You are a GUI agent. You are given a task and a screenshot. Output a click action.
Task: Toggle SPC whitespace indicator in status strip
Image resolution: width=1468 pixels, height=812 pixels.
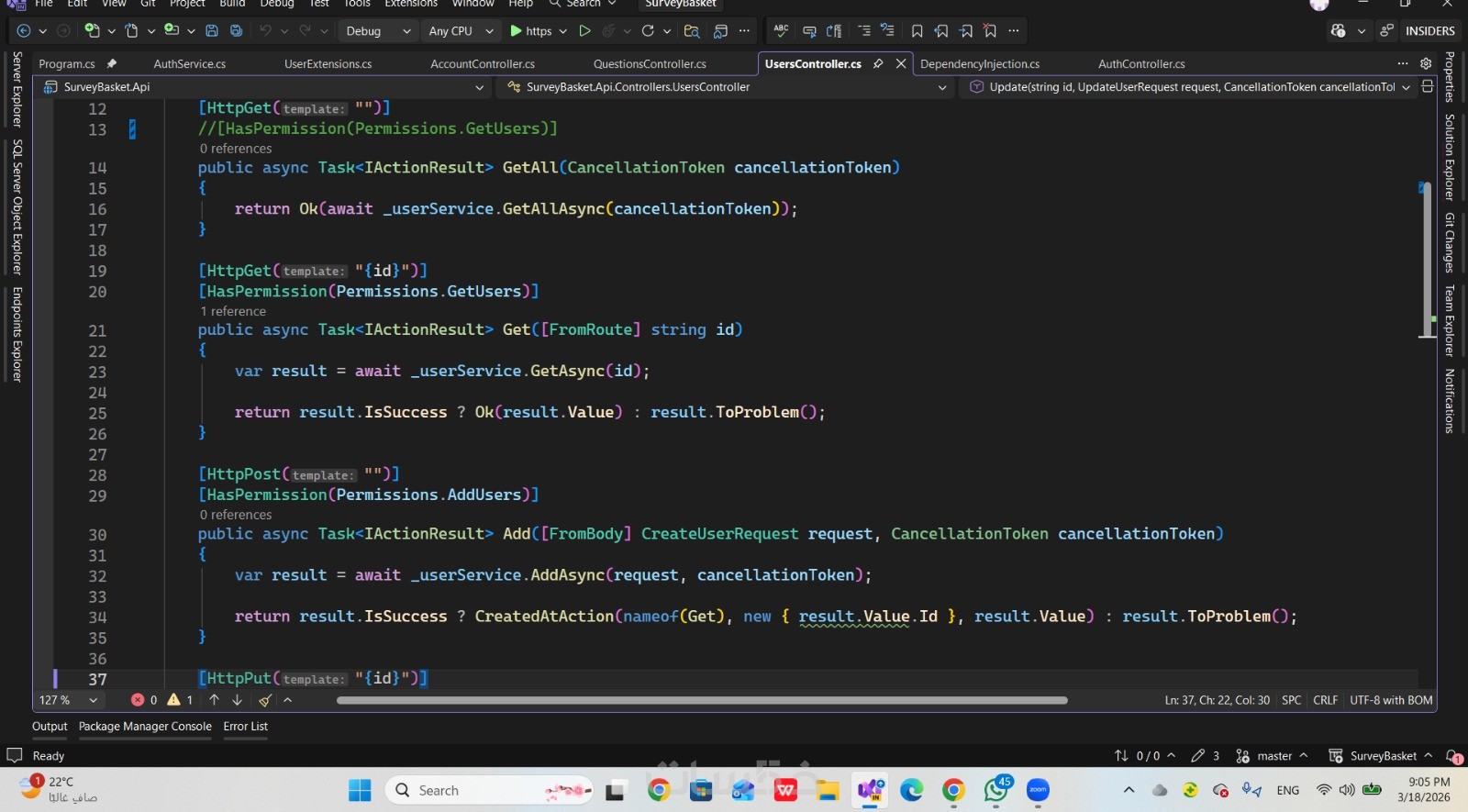pos(1292,700)
